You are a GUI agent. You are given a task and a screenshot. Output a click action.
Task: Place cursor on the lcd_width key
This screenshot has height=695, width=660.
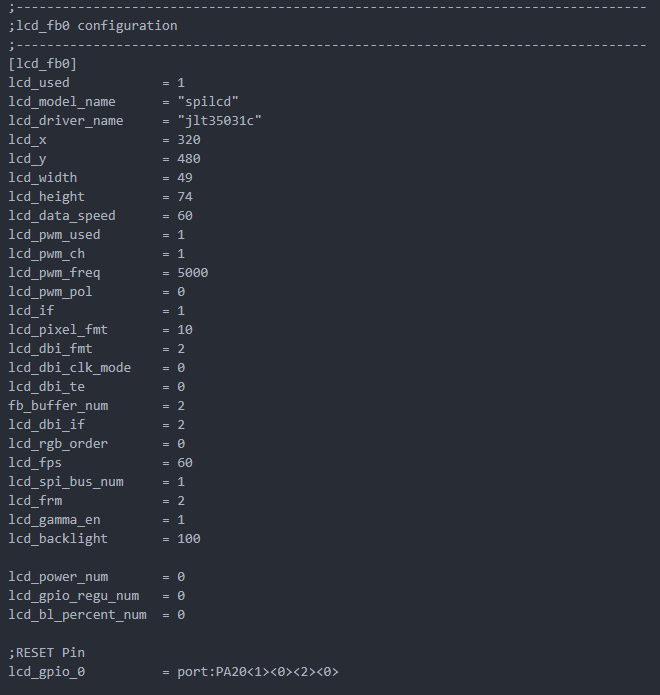click(x=42, y=178)
